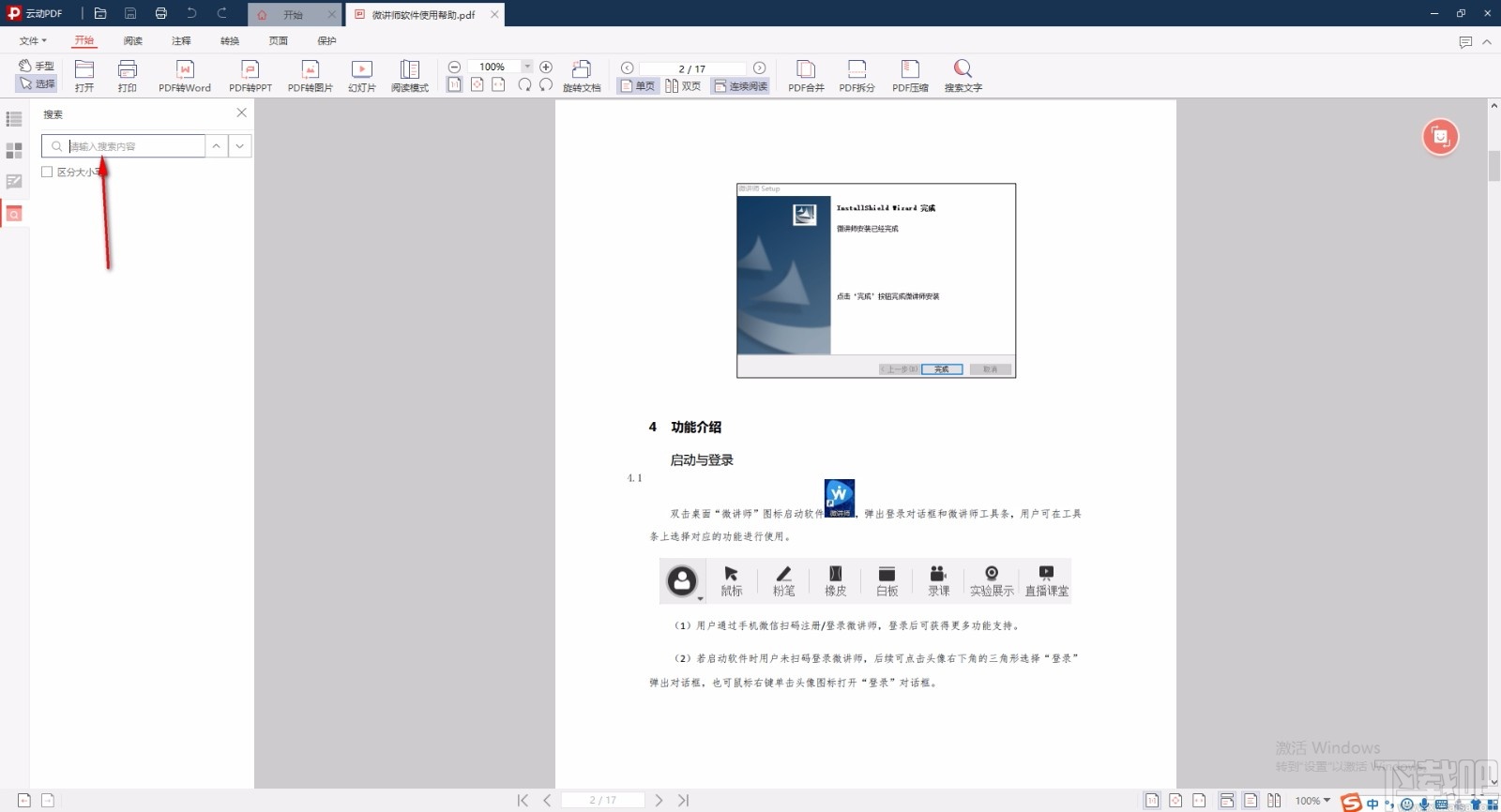Click 旋转文档 rotate document

pyautogui.click(x=582, y=75)
